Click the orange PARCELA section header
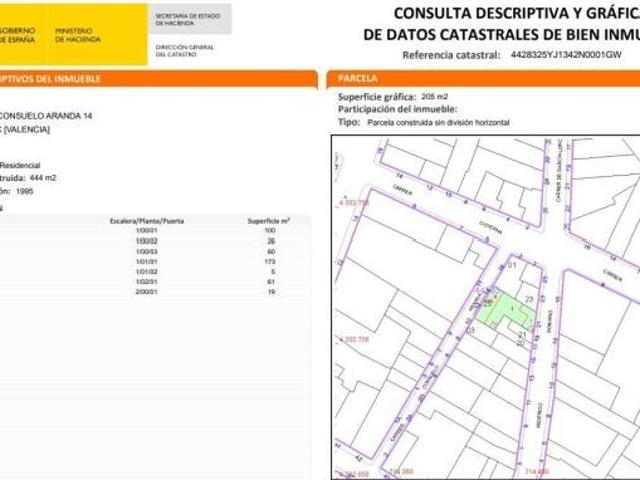 [483, 78]
